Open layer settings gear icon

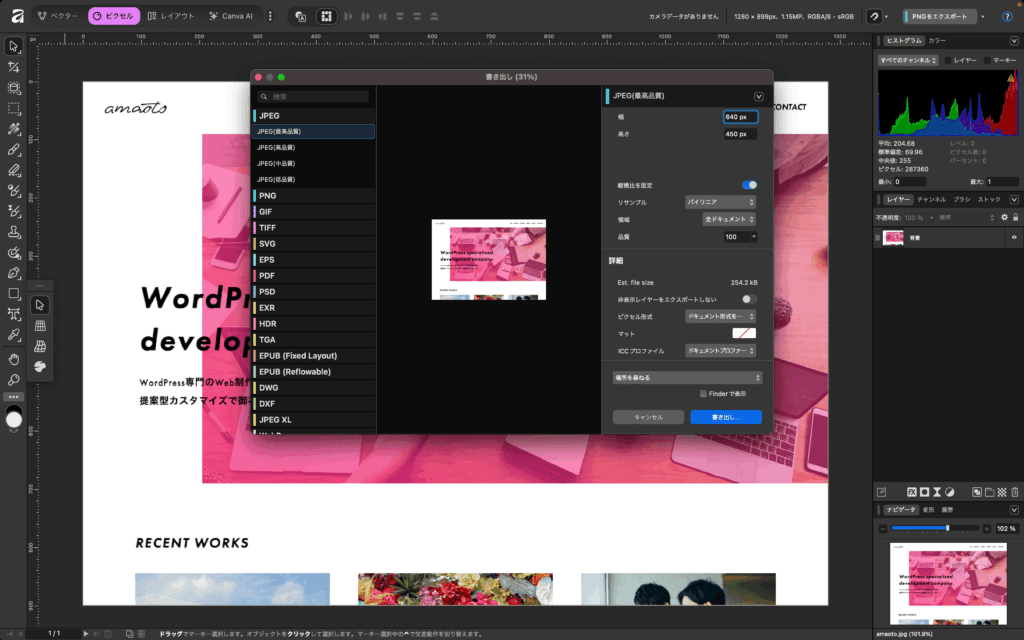[x=1004, y=217]
